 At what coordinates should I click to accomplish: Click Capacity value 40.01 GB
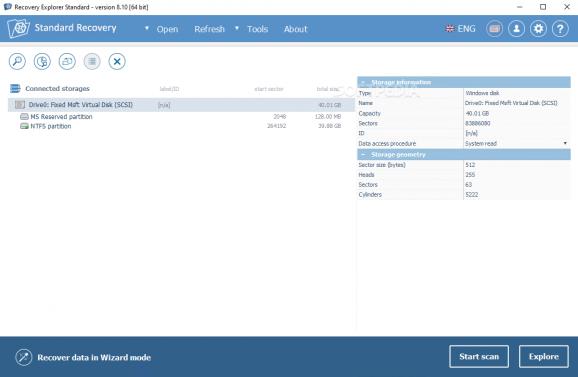(477, 114)
